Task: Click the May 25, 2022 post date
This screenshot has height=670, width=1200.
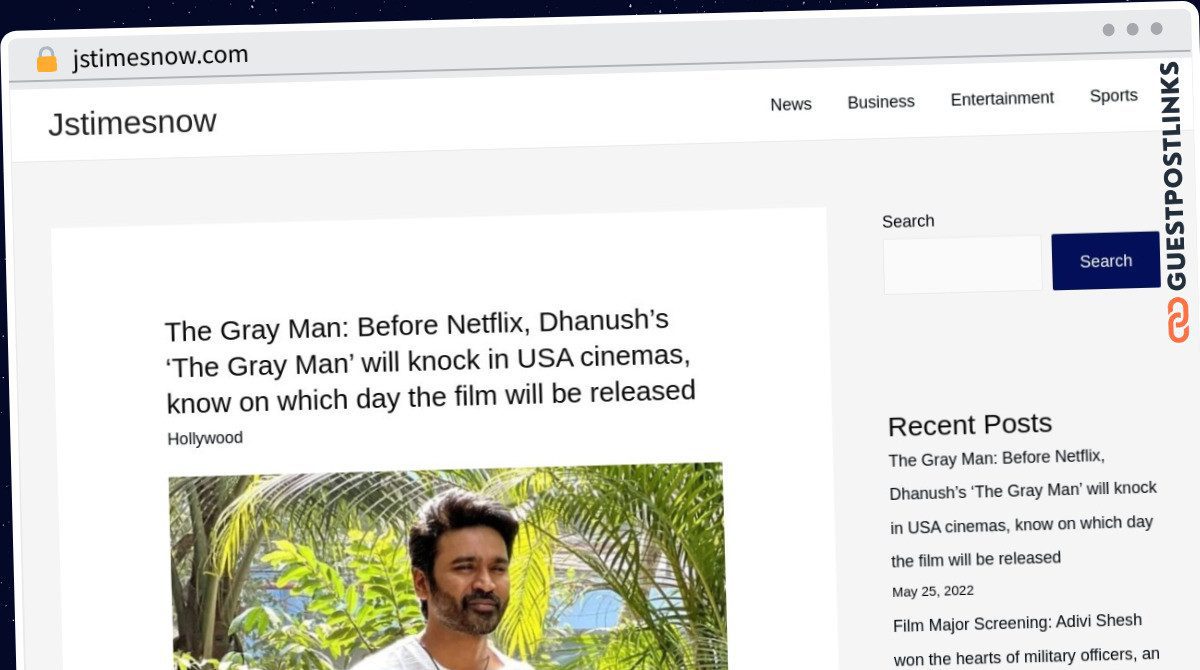Action: [x=933, y=591]
